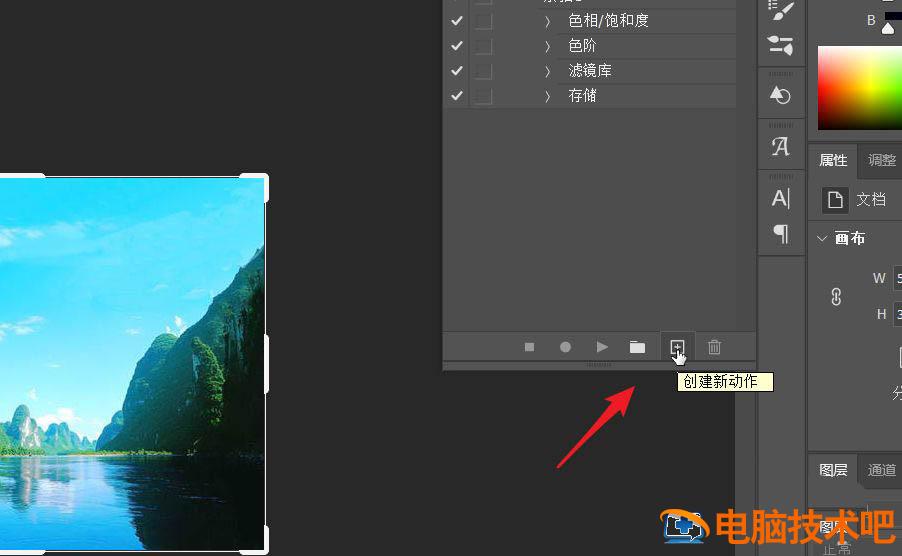The image size is (902, 556).
Task: Select the 存储 step text
Action: tap(582, 95)
